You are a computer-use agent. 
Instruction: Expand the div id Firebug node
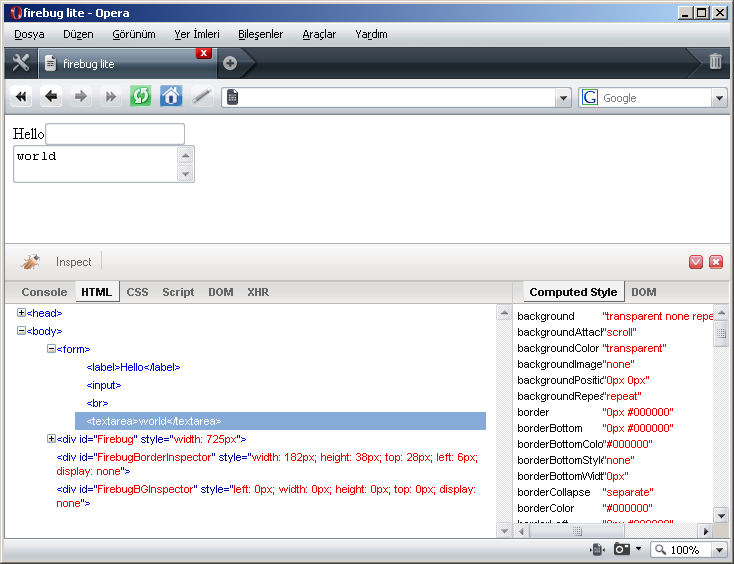(x=52, y=438)
